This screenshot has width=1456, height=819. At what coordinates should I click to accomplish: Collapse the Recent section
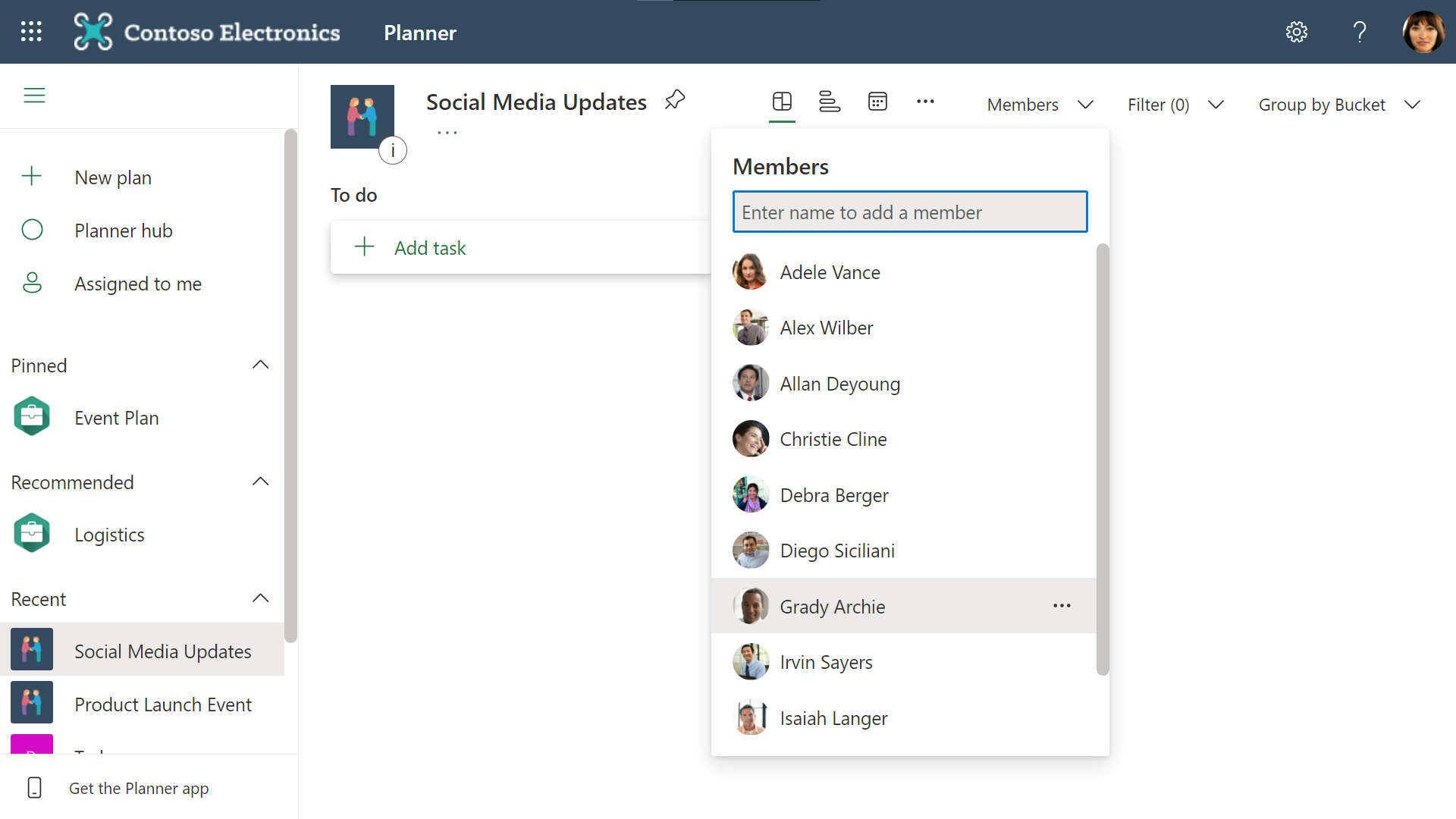tap(261, 598)
